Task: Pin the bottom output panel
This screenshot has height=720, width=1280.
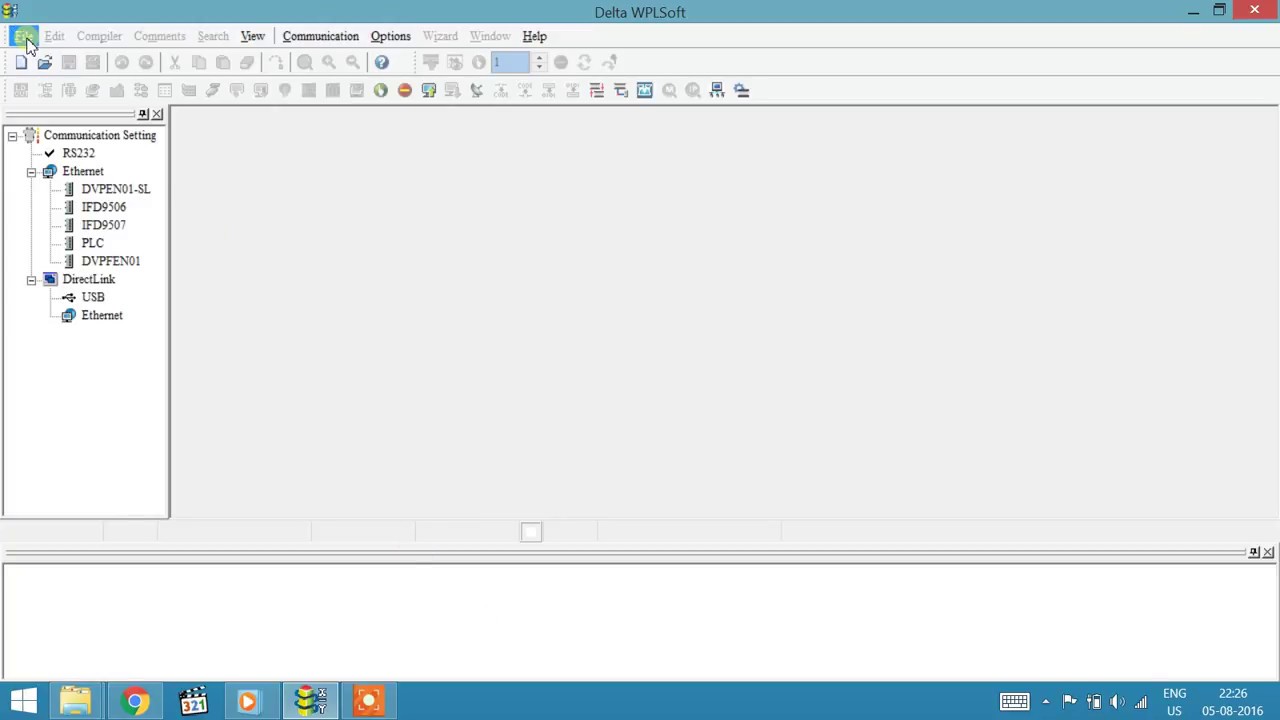Action: coord(1254,552)
